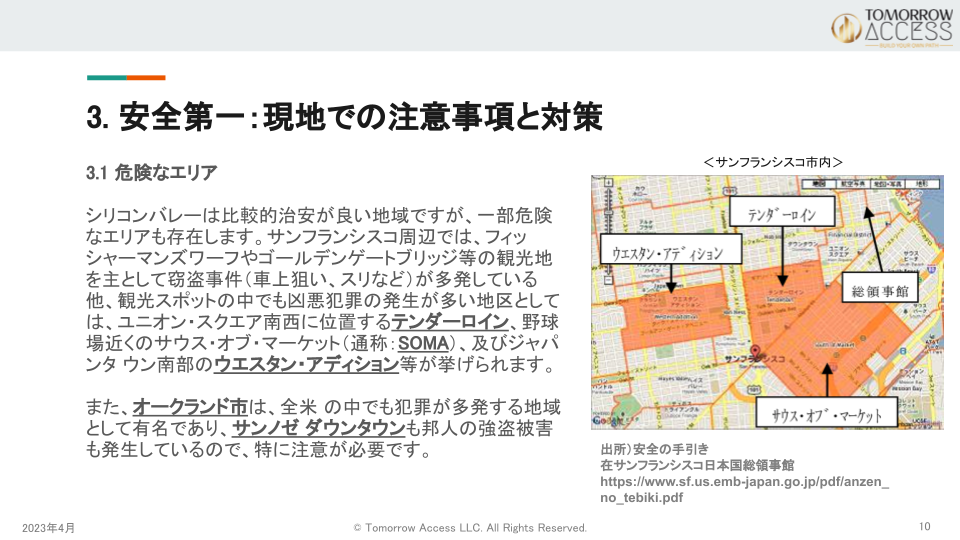The image size is (960, 540).
Task: Click the first paragraph line starting シリコンバレーは
Action: tap(319, 215)
